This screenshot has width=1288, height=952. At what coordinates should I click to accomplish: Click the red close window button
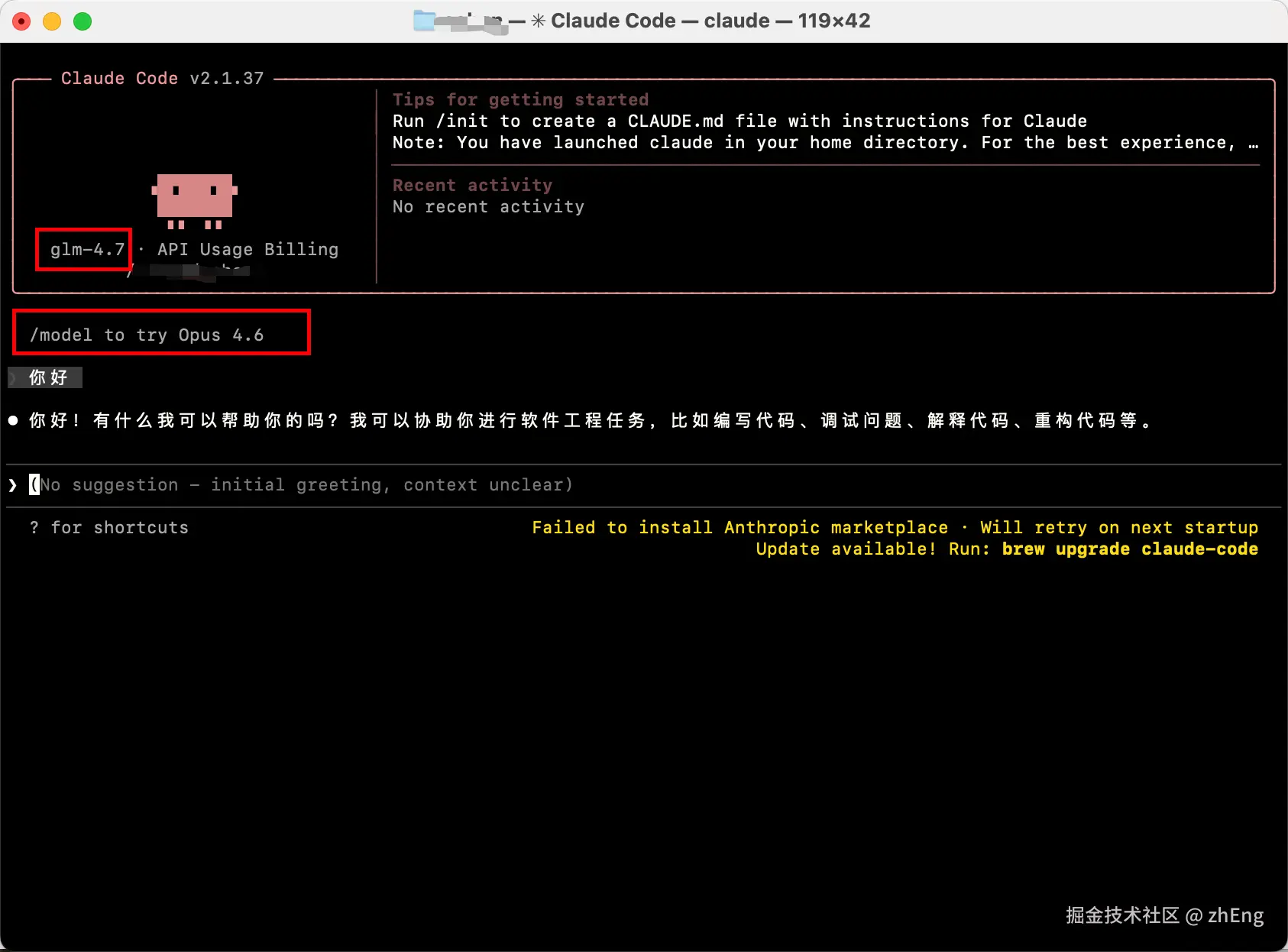[21, 21]
